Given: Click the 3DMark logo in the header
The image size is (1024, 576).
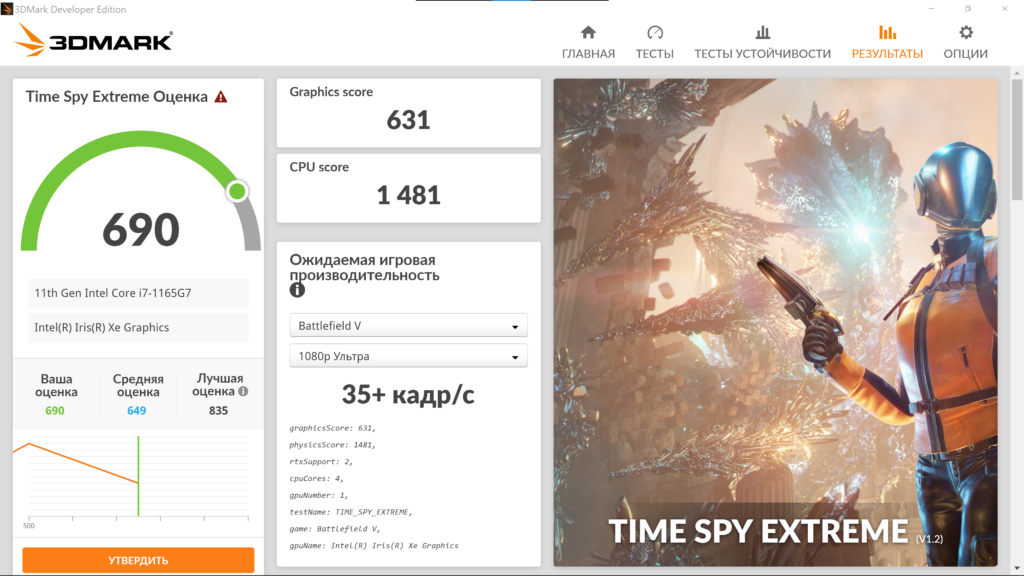Looking at the screenshot, I should 94,40.
